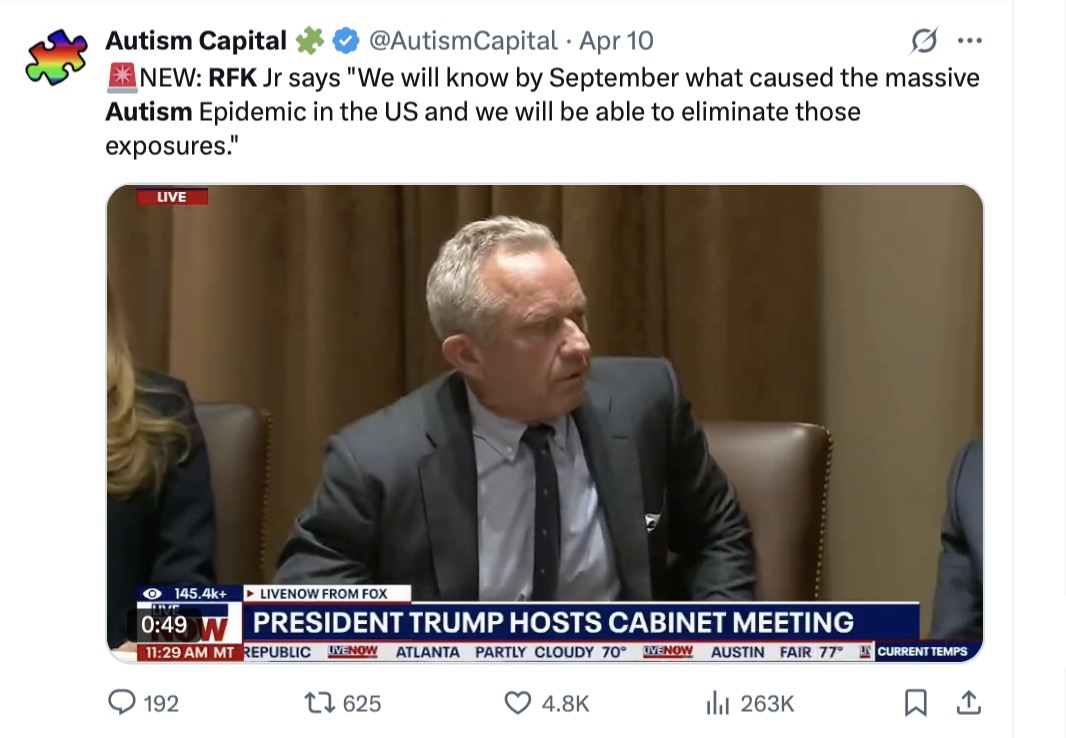Screen dimensions: 1066x738
Task: Click the red siren emoji before NEW
Action: (119, 78)
